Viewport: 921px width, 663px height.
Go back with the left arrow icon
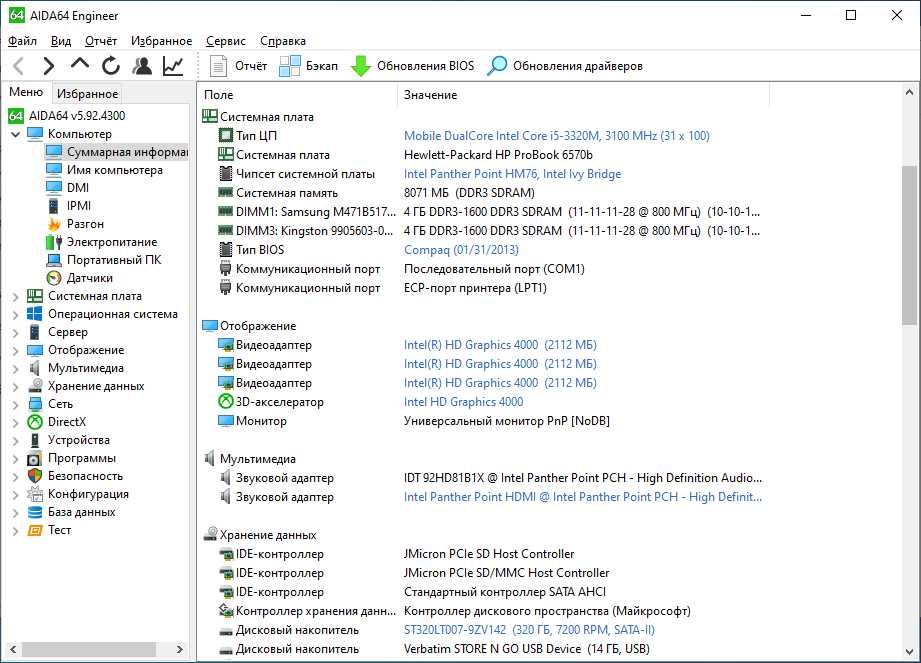click(x=19, y=66)
